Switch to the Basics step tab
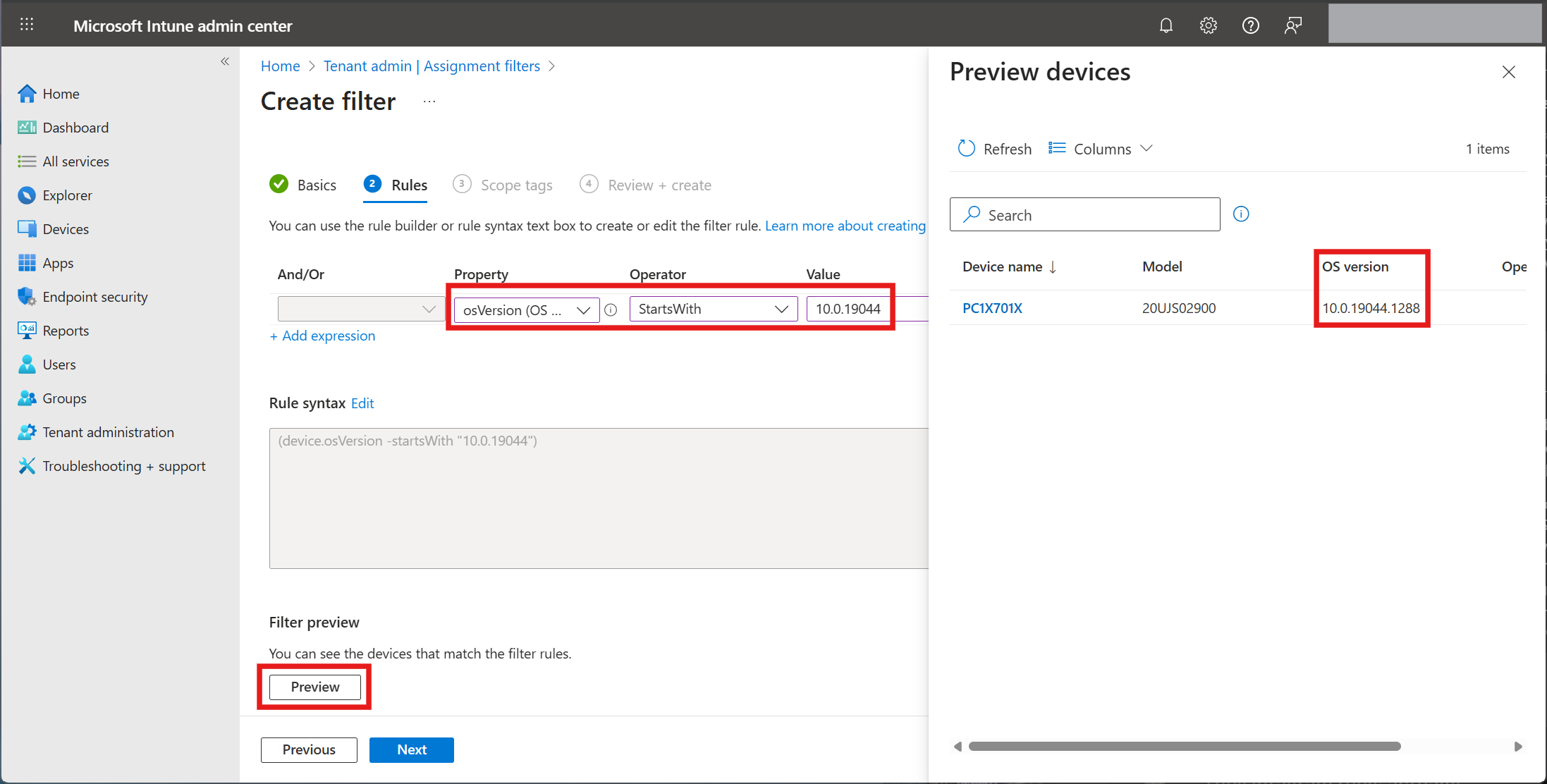This screenshot has width=1547, height=784. [x=303, y=185]
